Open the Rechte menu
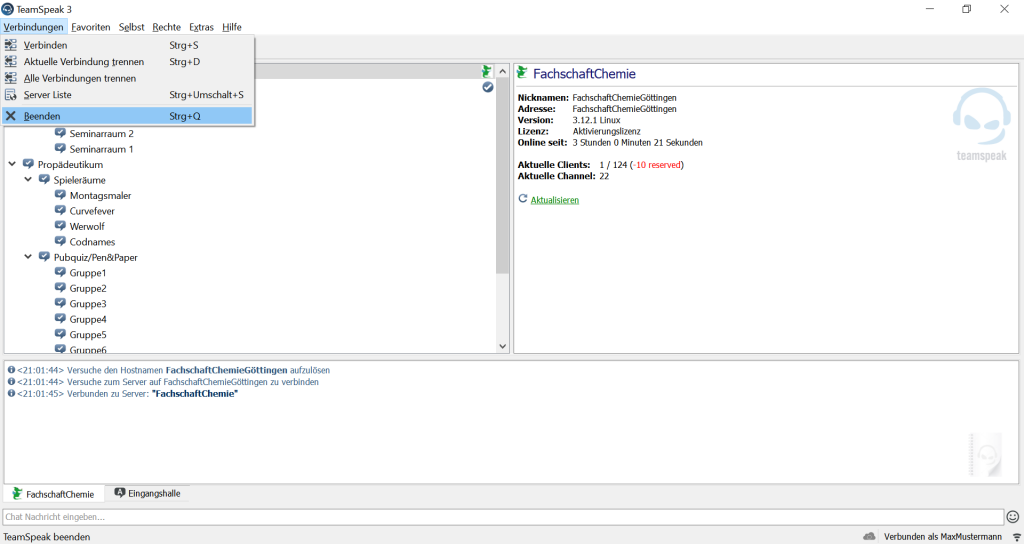Screen dimensions: 1024x544 167,27
